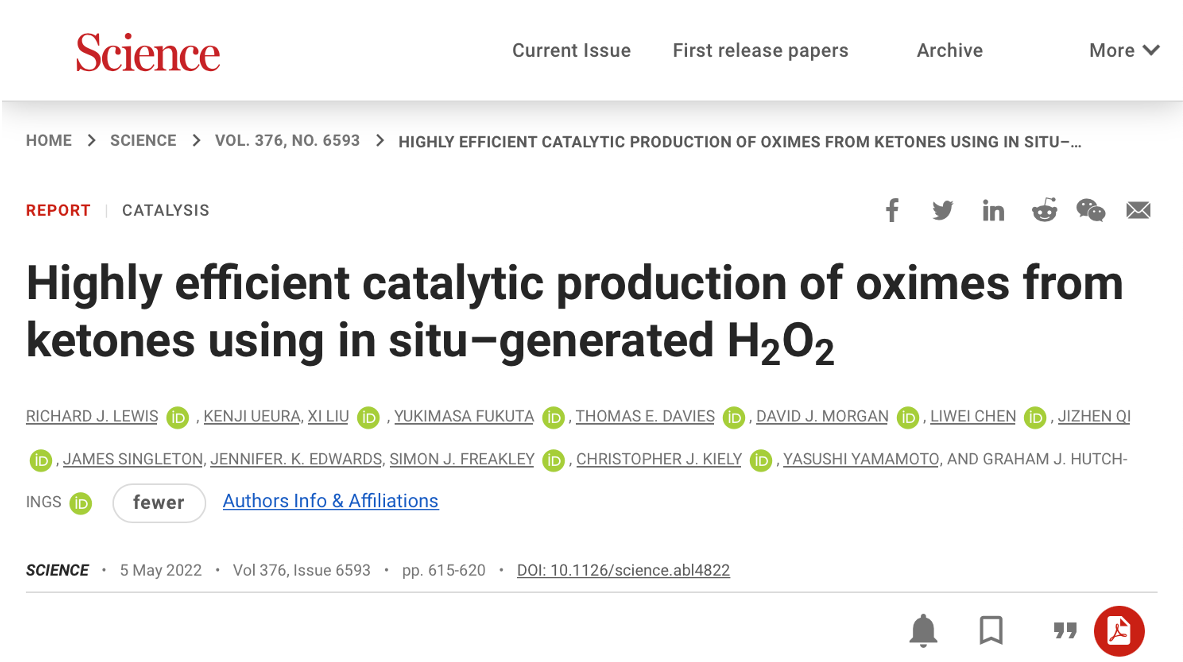Navigate to Vol. 376, No. 6593 breadcrumb
Image resolution: width=1183 pixels, height=662 pixels.
click(x=287, y=140)
